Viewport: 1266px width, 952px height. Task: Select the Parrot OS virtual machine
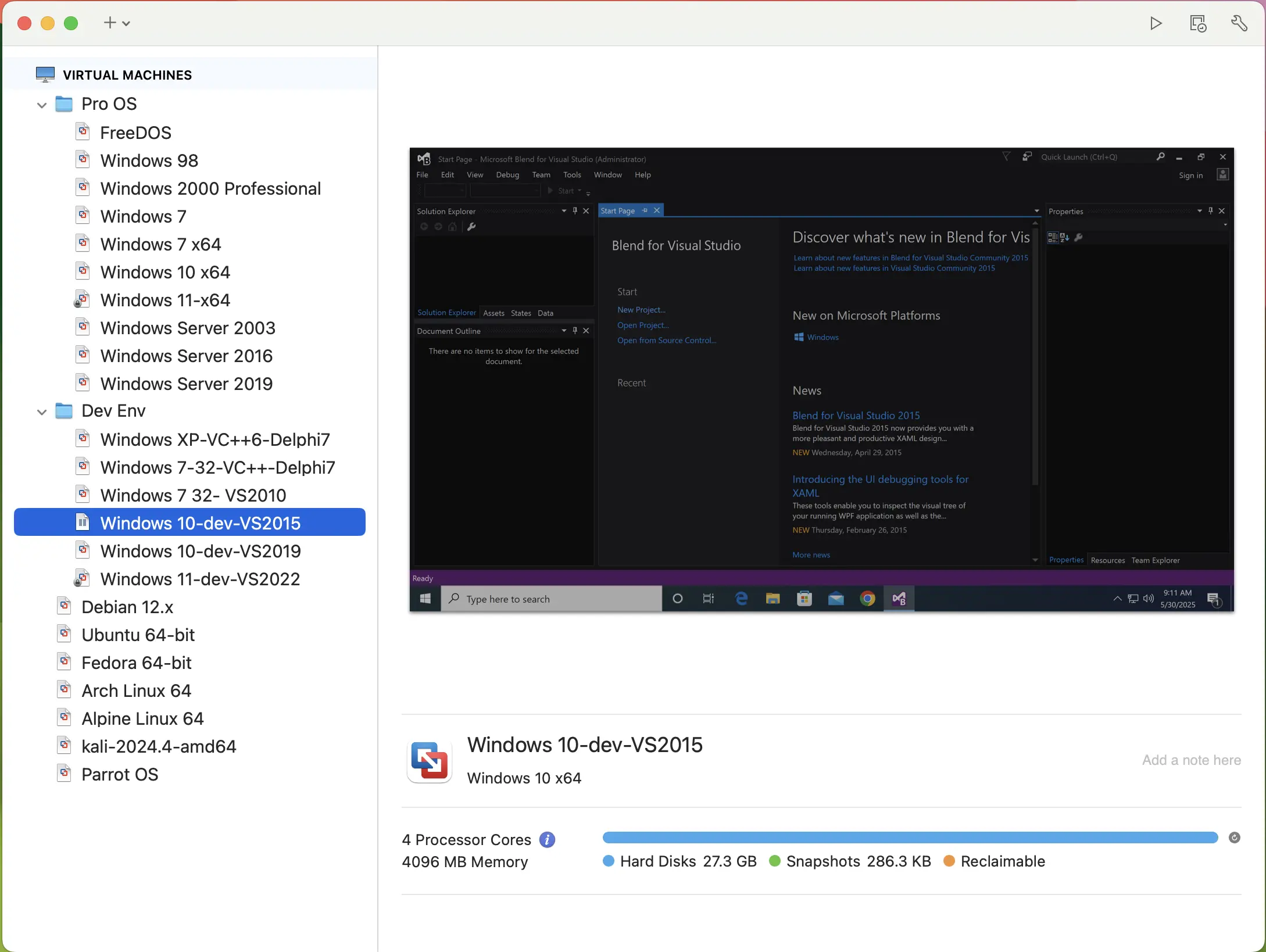click(x=189, y=774)
